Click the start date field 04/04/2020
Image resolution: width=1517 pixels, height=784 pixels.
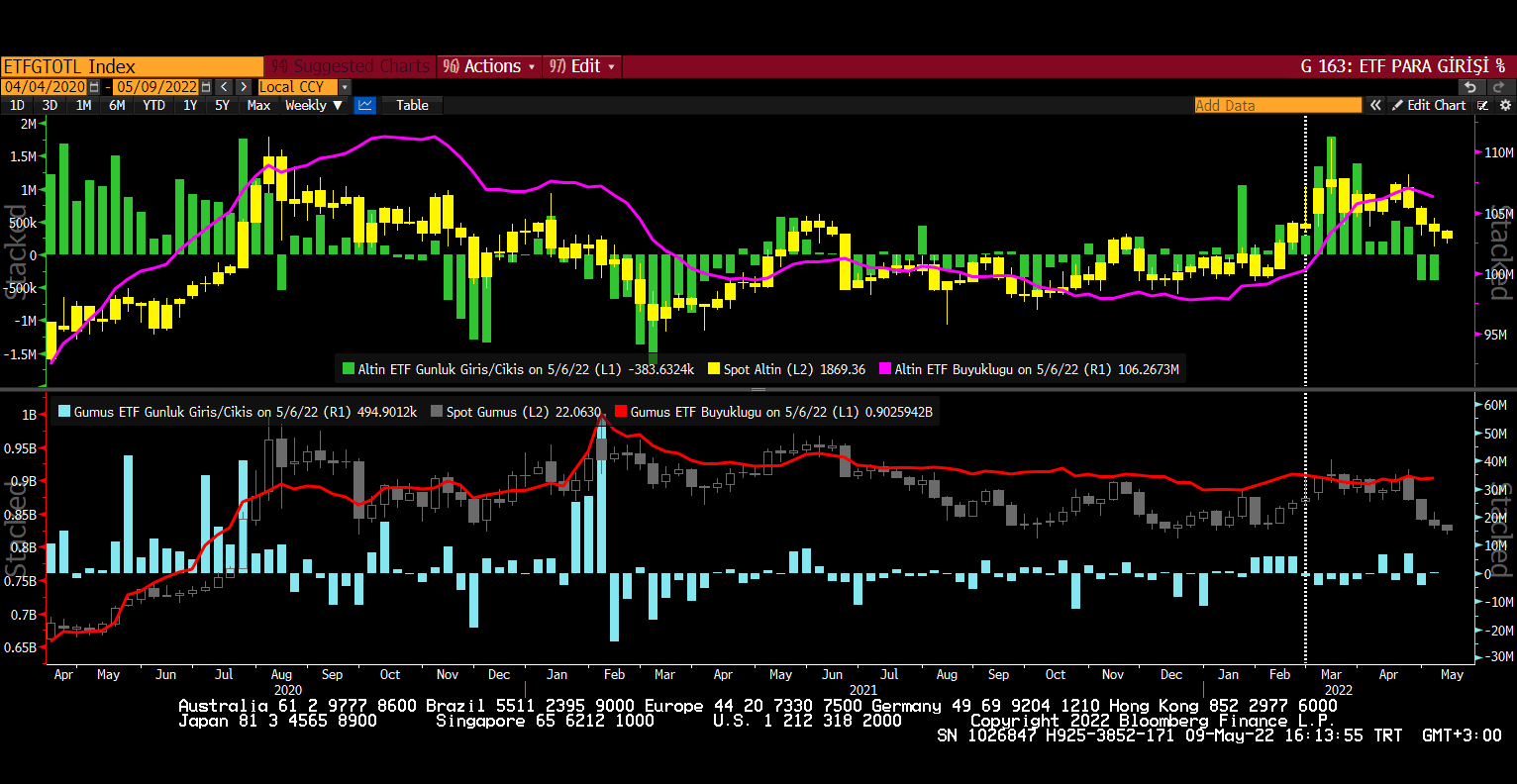[x=45, y=87]
